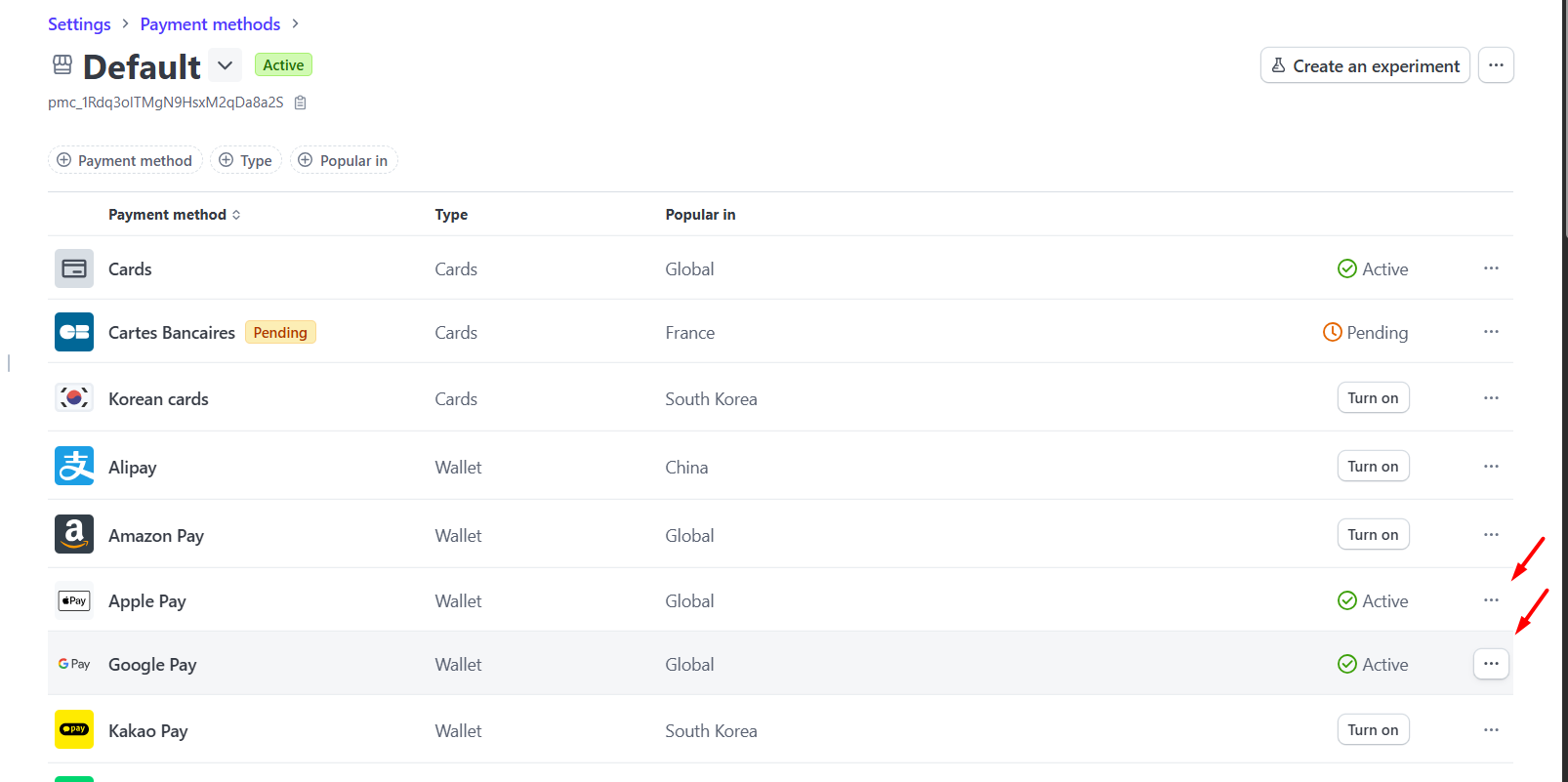Expand the Default configuration dropdown chevron
Image resolution: width=1568 pixels, height=782 pixels.
[226, 65]
